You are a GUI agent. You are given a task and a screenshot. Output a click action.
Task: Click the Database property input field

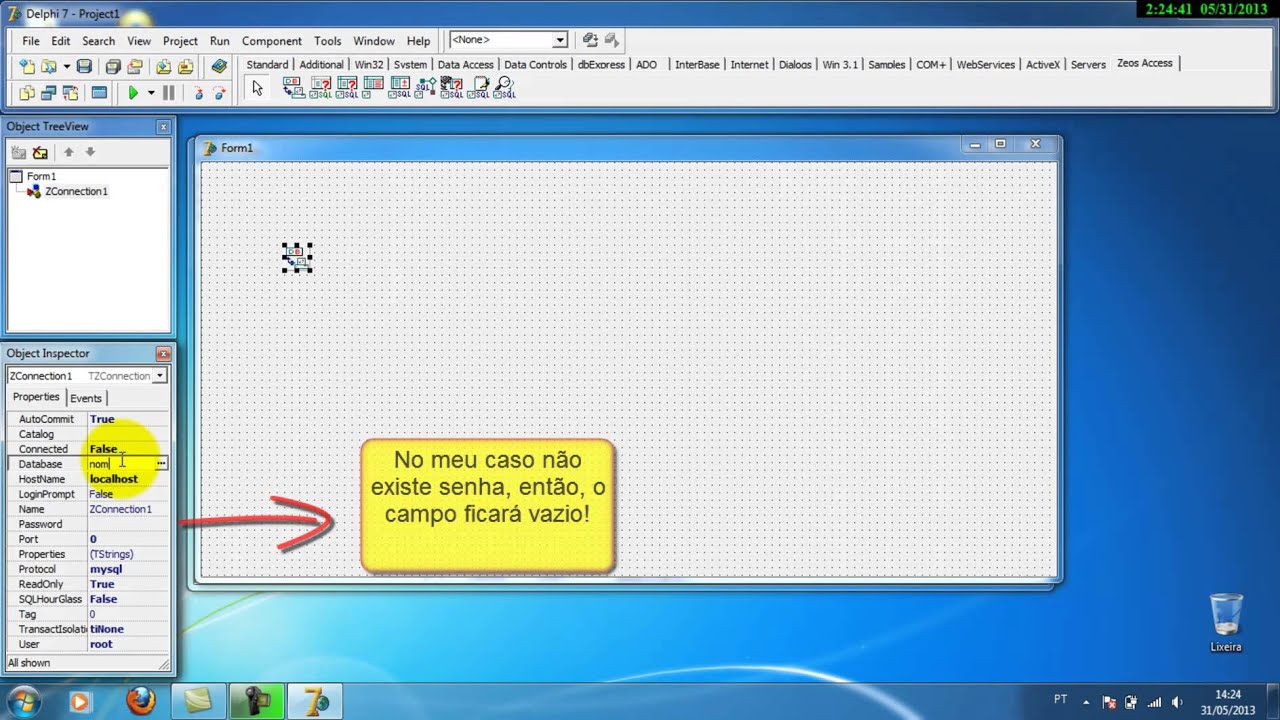coord(120,464)
